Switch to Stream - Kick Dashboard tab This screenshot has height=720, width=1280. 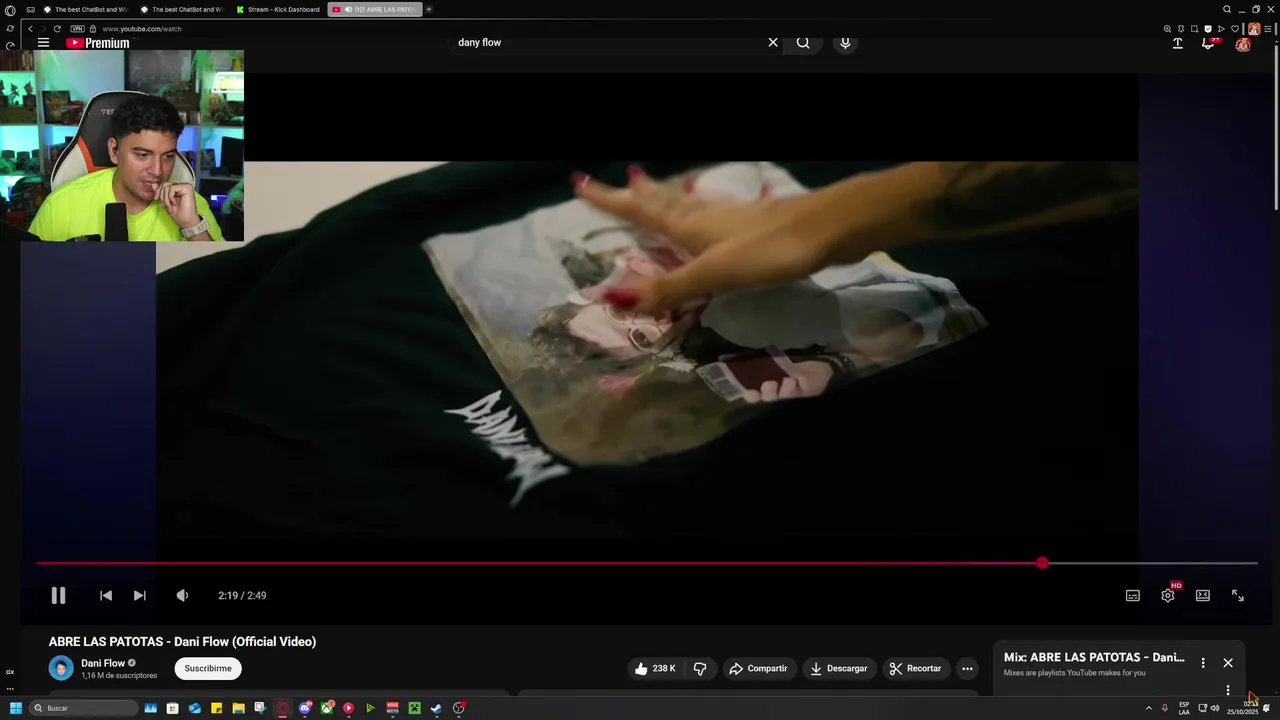pos(278,9)
